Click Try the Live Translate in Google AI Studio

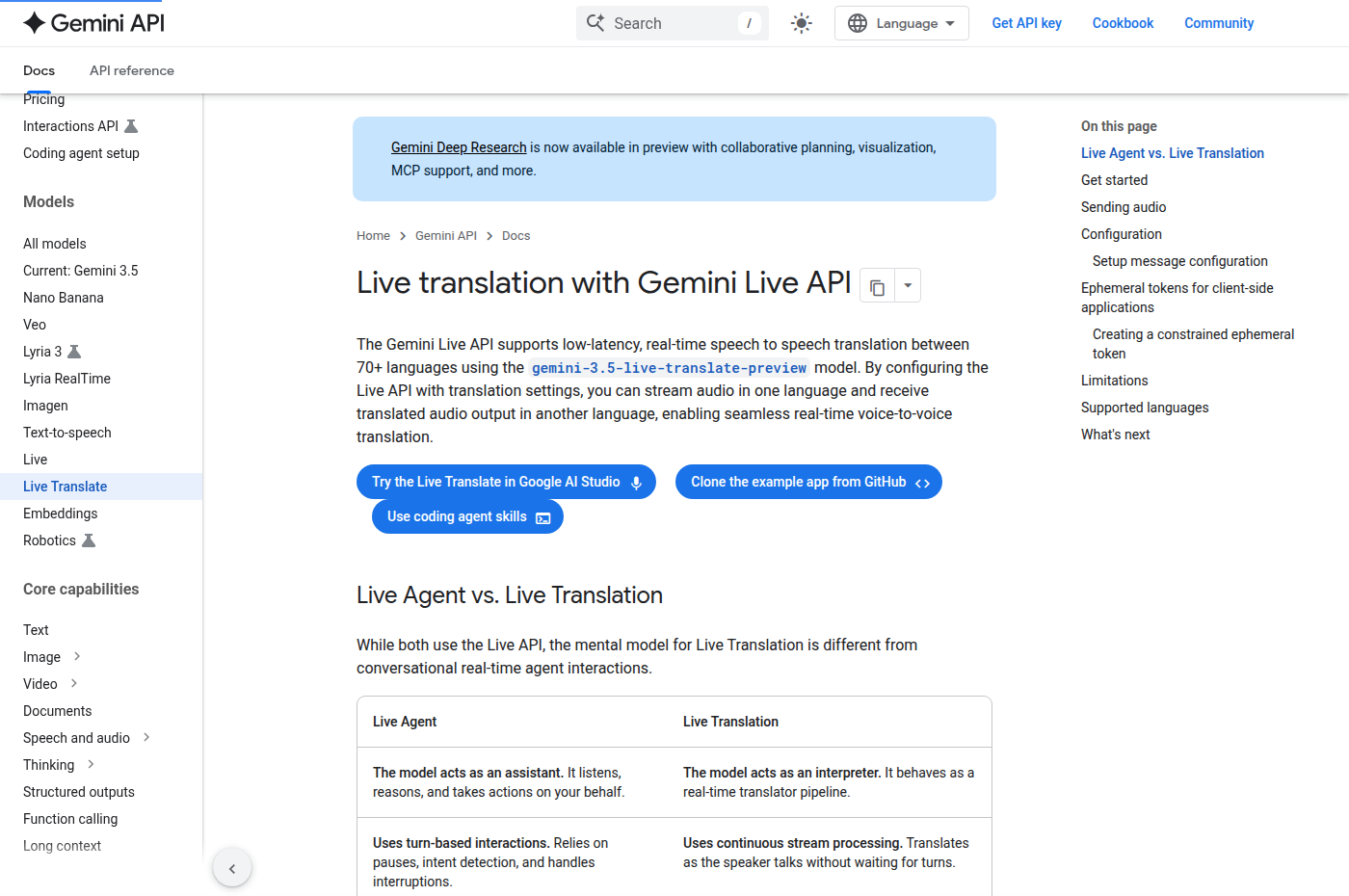506,482
